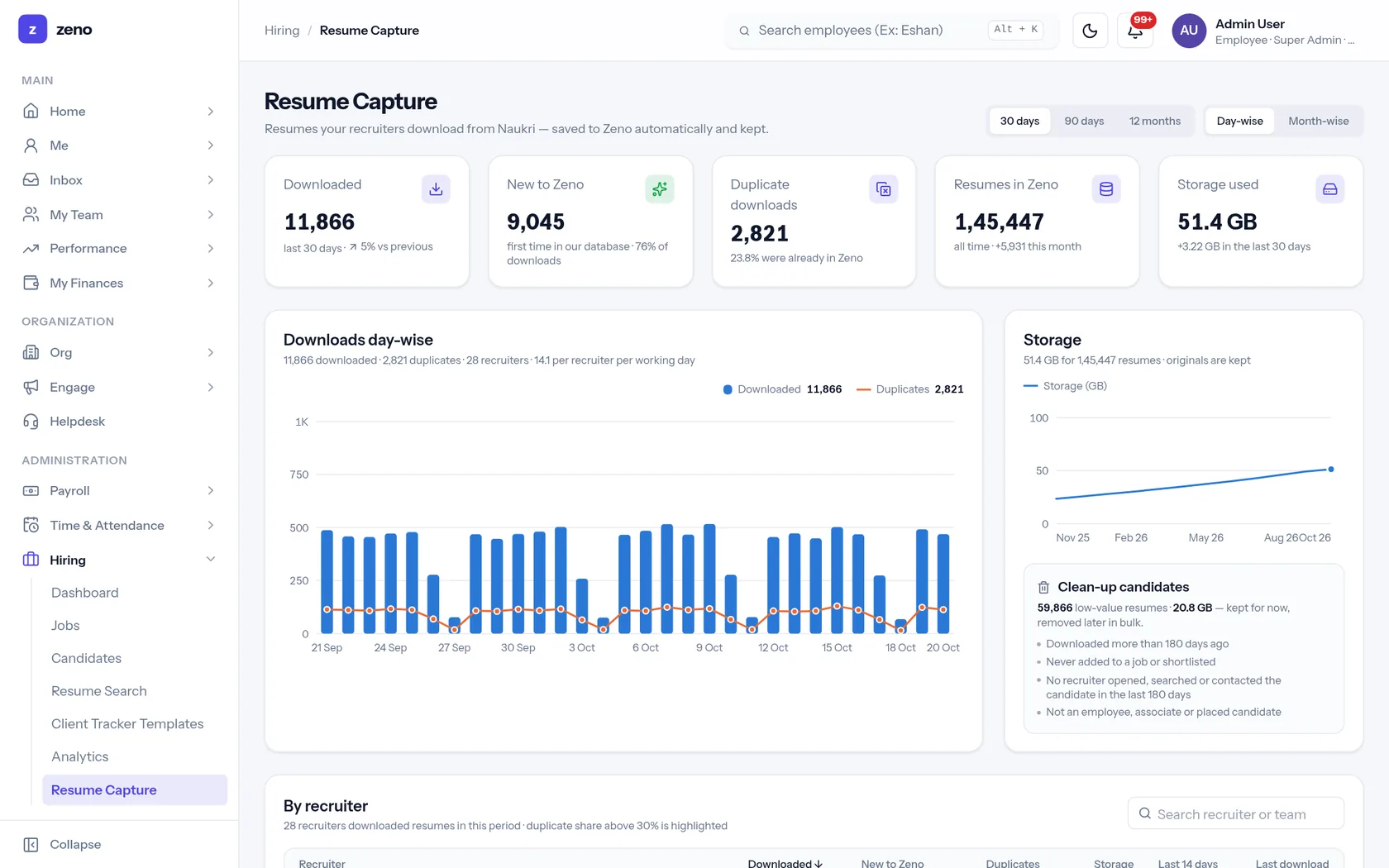Click the Storage used drive icon
Viewport: 1389px width, 868px height.
click(x=1329, y=189)
